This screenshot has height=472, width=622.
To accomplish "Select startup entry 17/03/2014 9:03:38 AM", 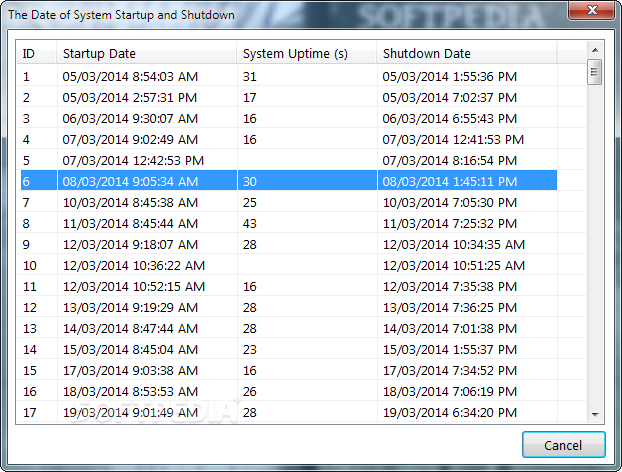I will coord(130,371).
